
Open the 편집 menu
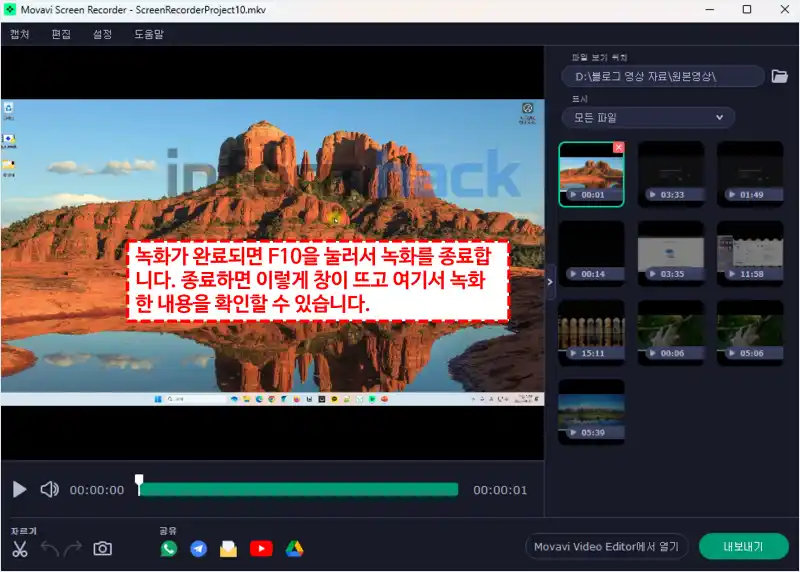click(x=61, y=34)
